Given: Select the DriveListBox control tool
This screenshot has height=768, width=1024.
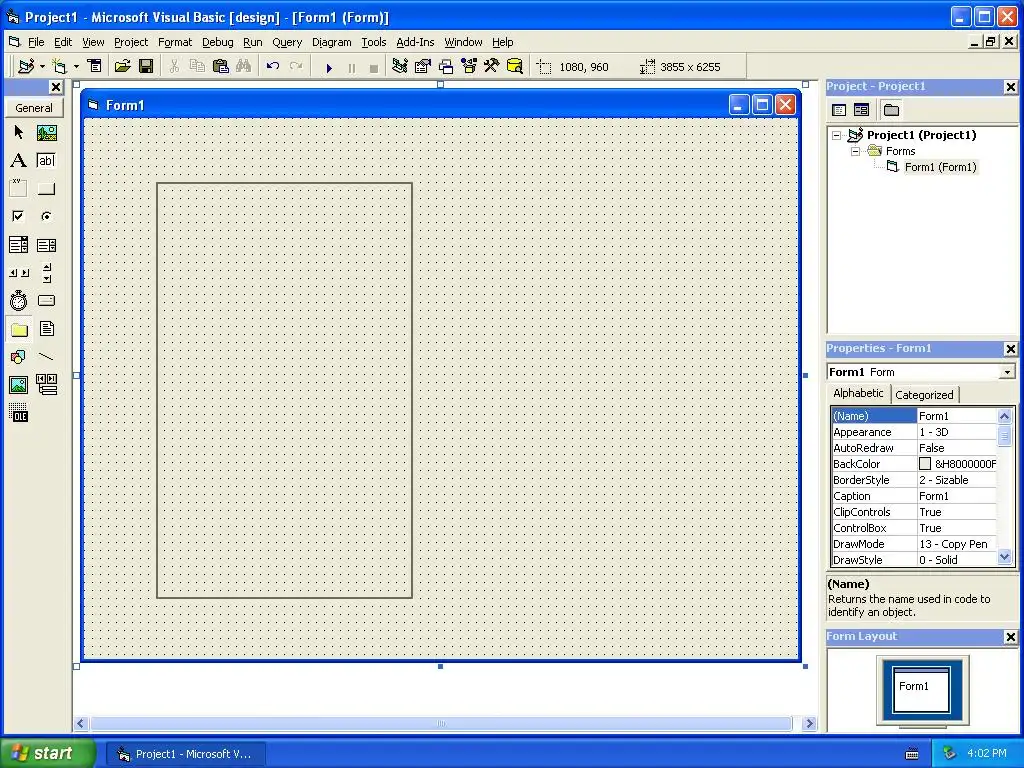Looking at the screenshot, I should coord(46,300).
